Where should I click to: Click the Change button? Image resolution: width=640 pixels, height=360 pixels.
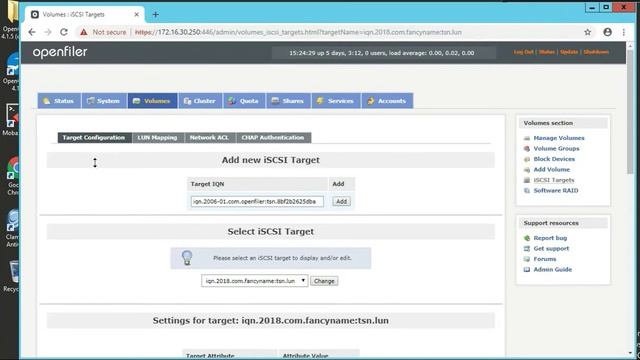click(324, 281)
